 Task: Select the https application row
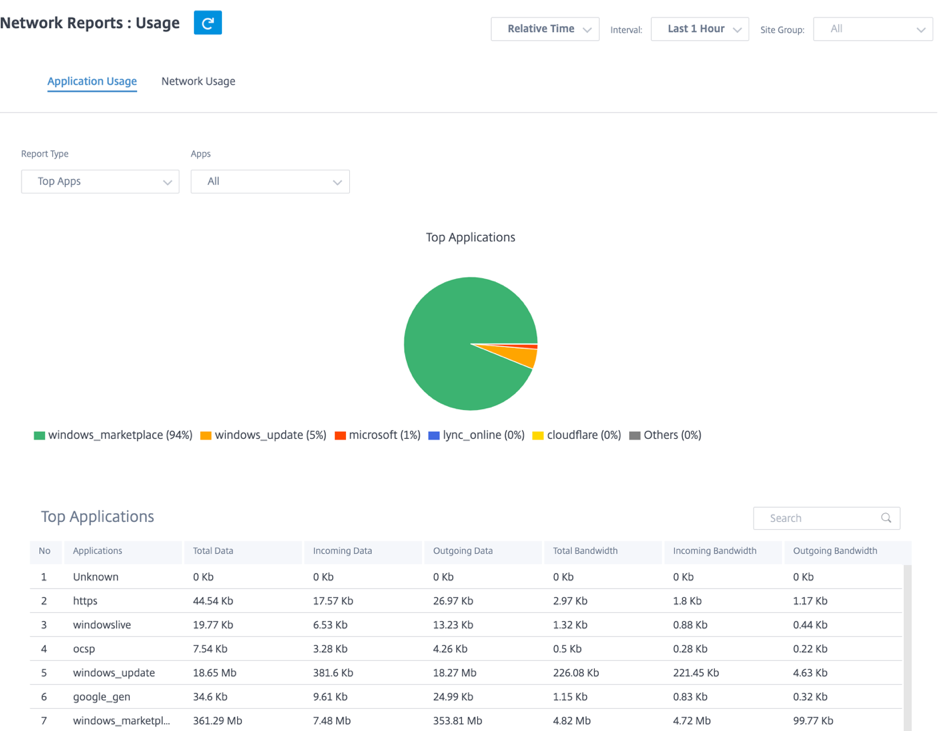[466, 601]
